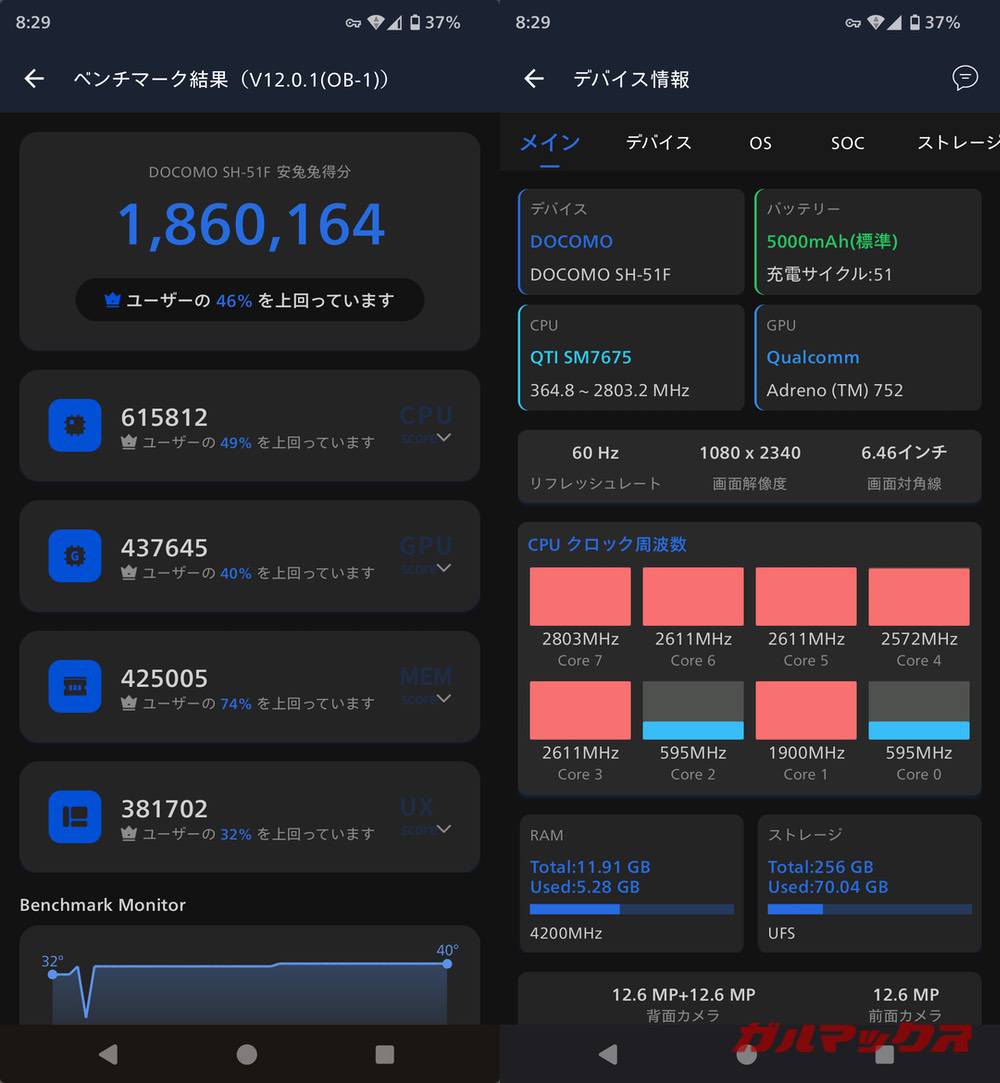Expand the MEM score 425005 chevron
1000x1083 pixels.
click(x=443, y=698)
